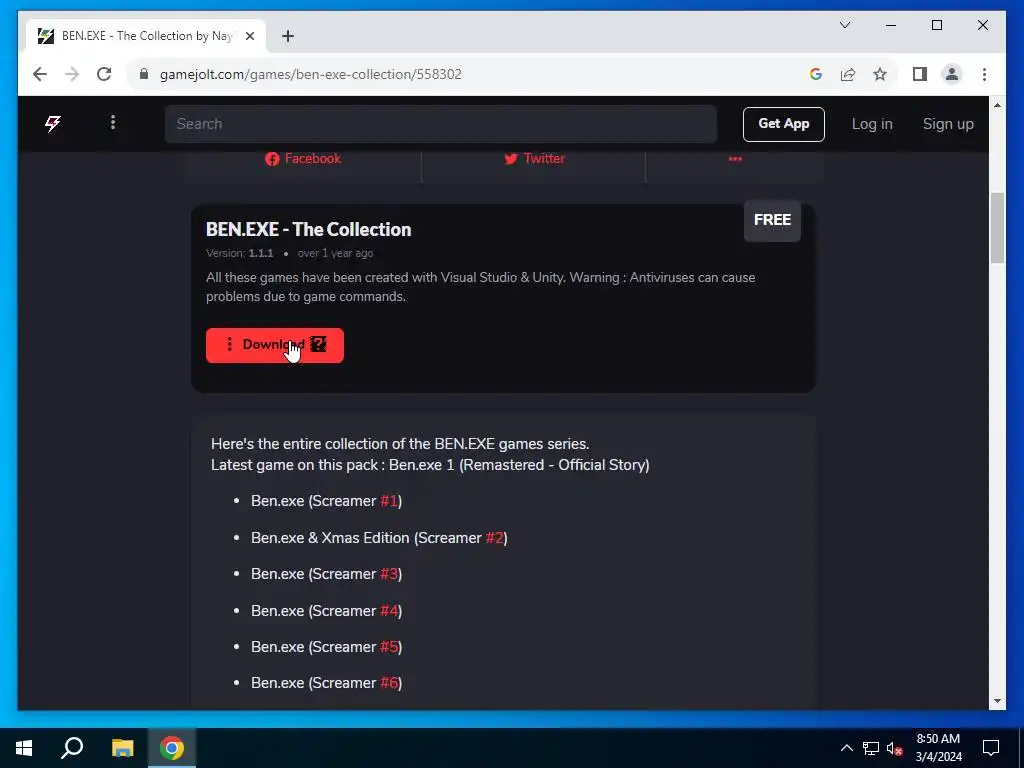Open more share options red dots

coord(735,159)
